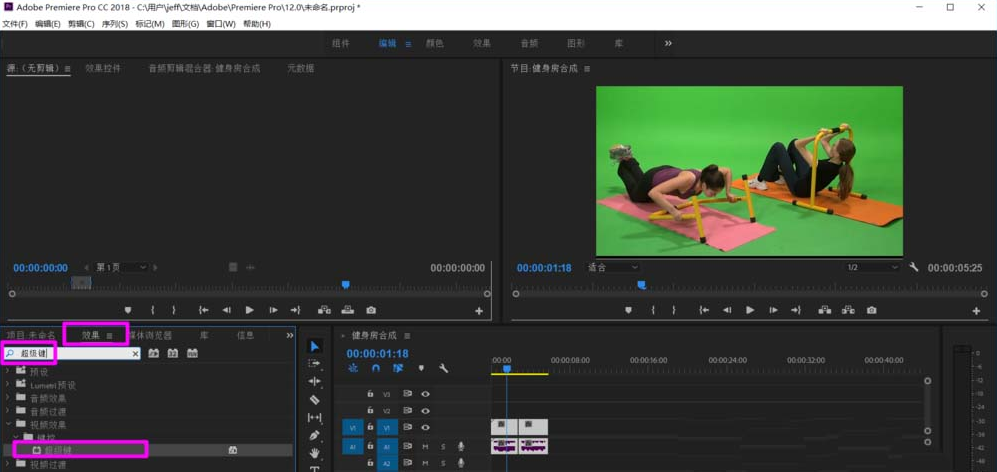The height and width of the screenshot is (472, 997).
Task: Select the 超级键 effect item
Action: click(58, 450)
